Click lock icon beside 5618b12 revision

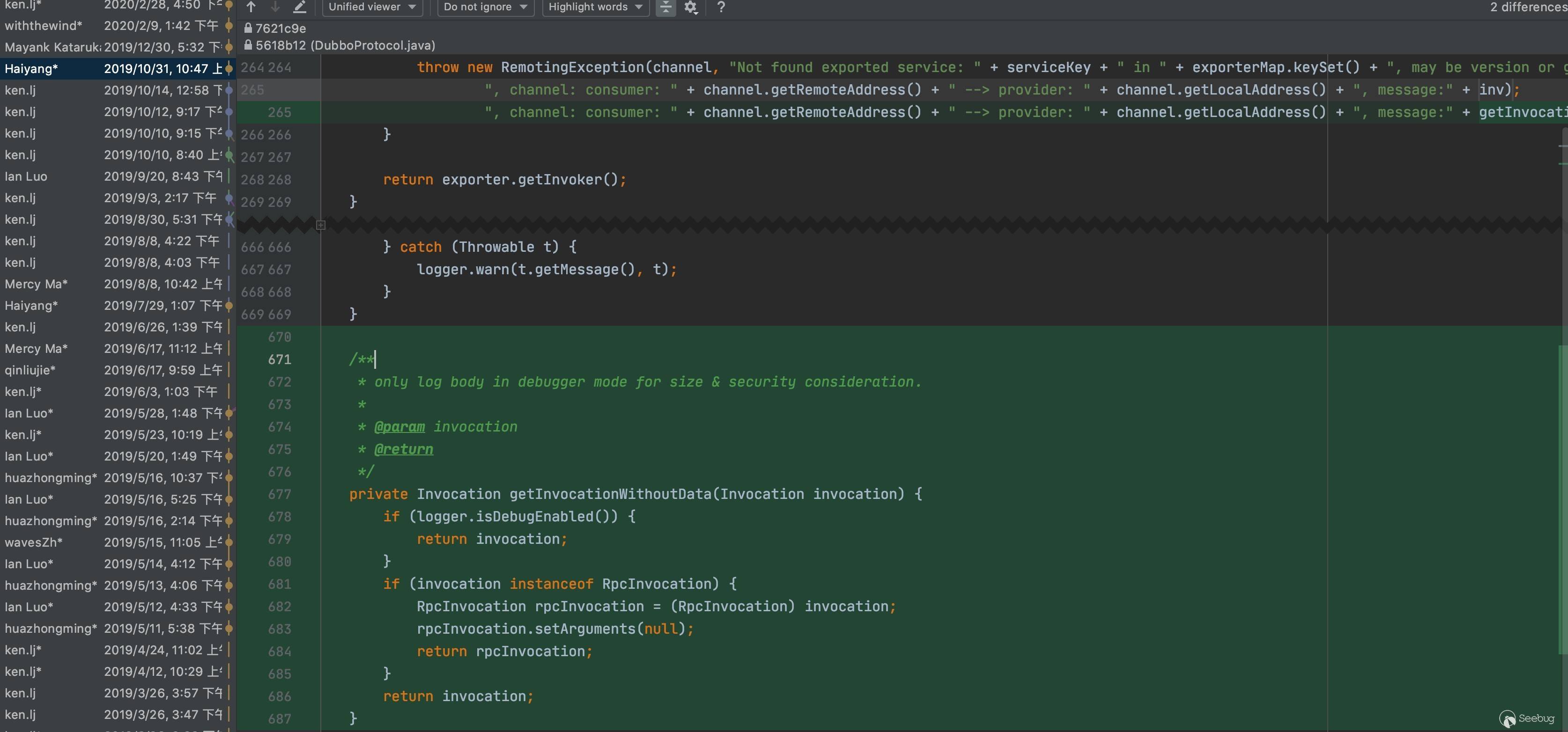[x=248, y=45]
